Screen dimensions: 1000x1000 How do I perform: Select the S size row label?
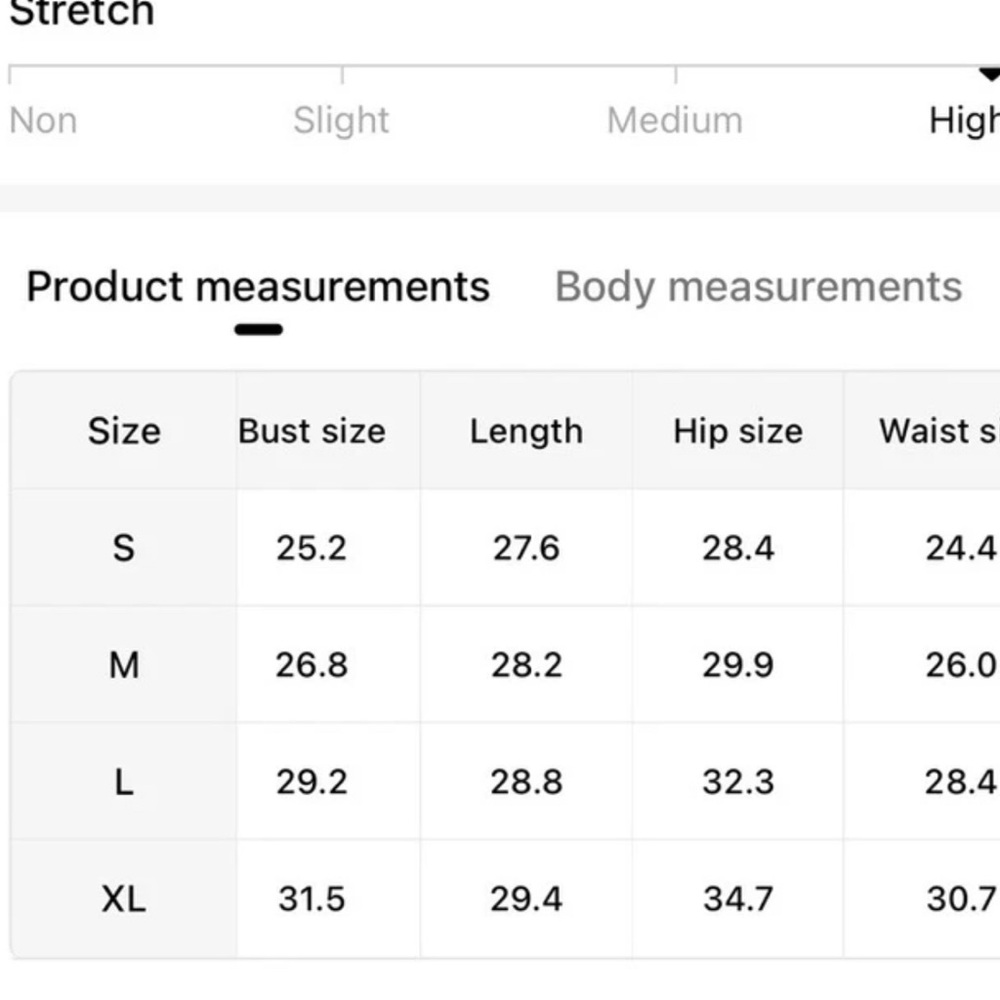(x=124, y=548)
